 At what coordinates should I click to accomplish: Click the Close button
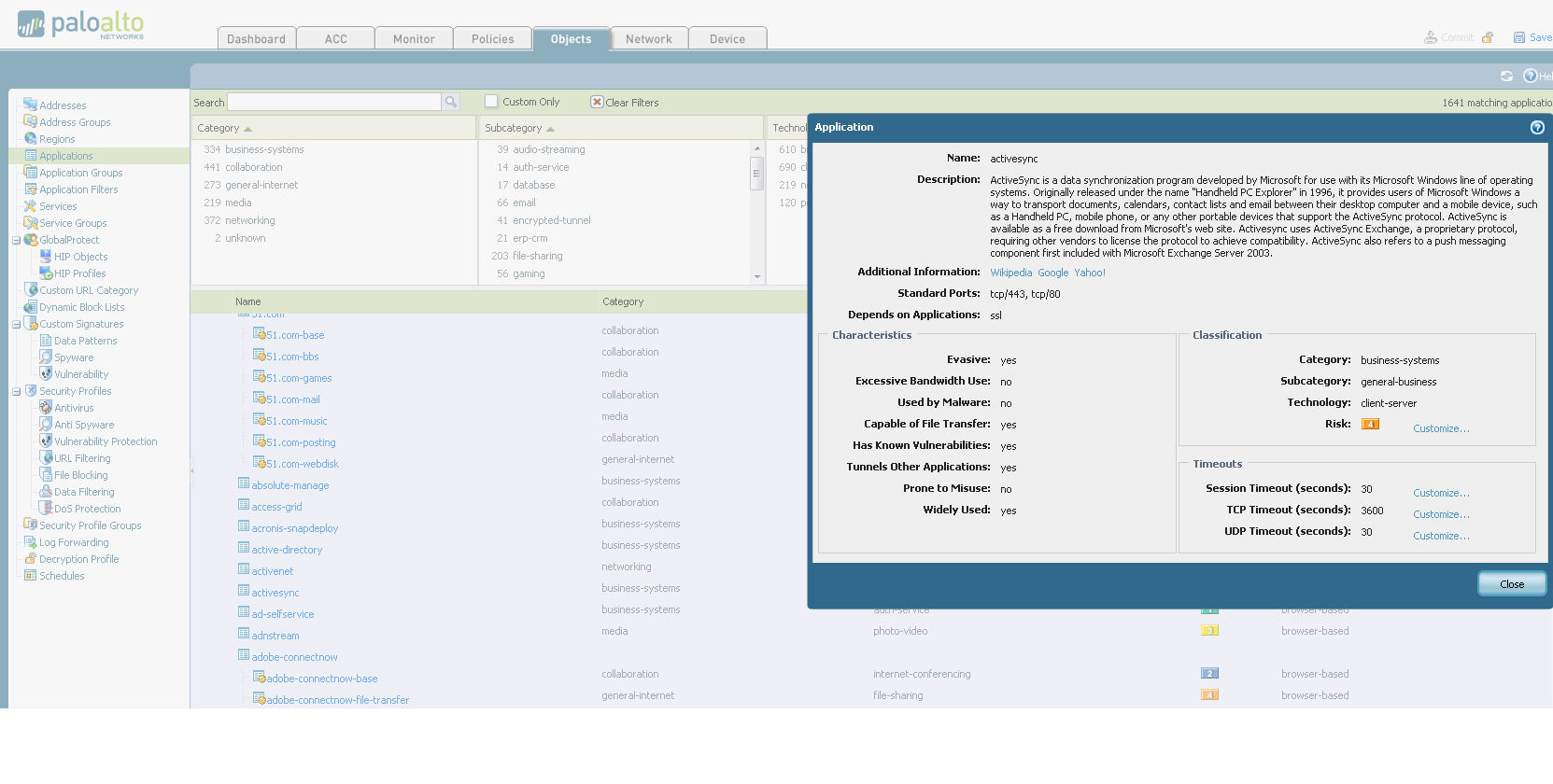[1512, 584]
